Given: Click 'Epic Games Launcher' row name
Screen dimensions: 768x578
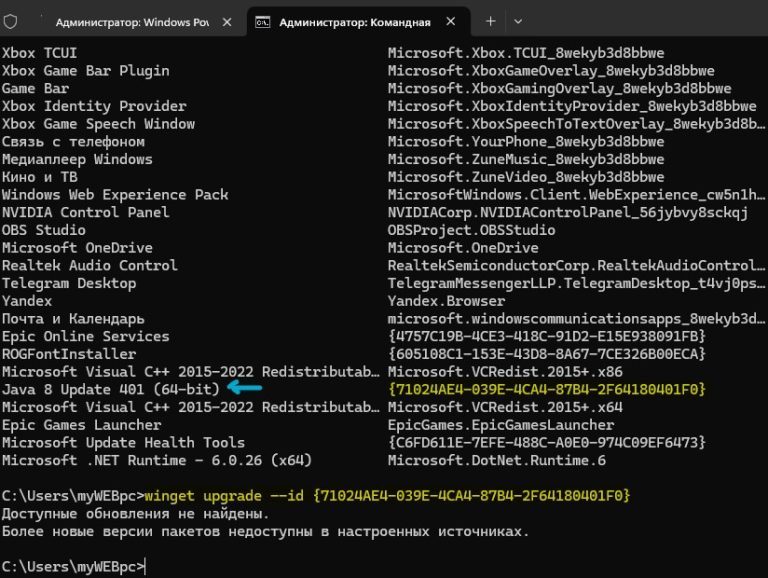Looking at the screenshot, I should 81,425.
